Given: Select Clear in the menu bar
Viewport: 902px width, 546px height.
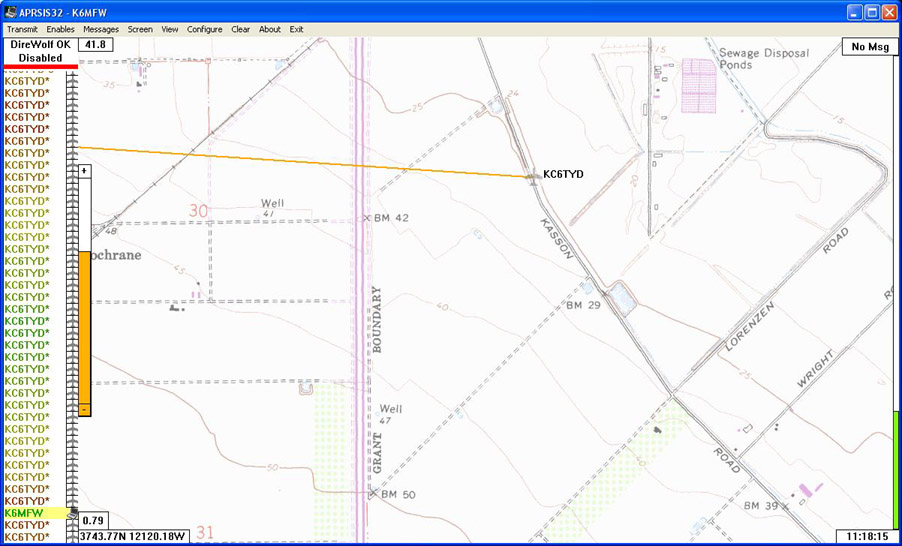Looking at the screenshot, I should tap(241, 29).
